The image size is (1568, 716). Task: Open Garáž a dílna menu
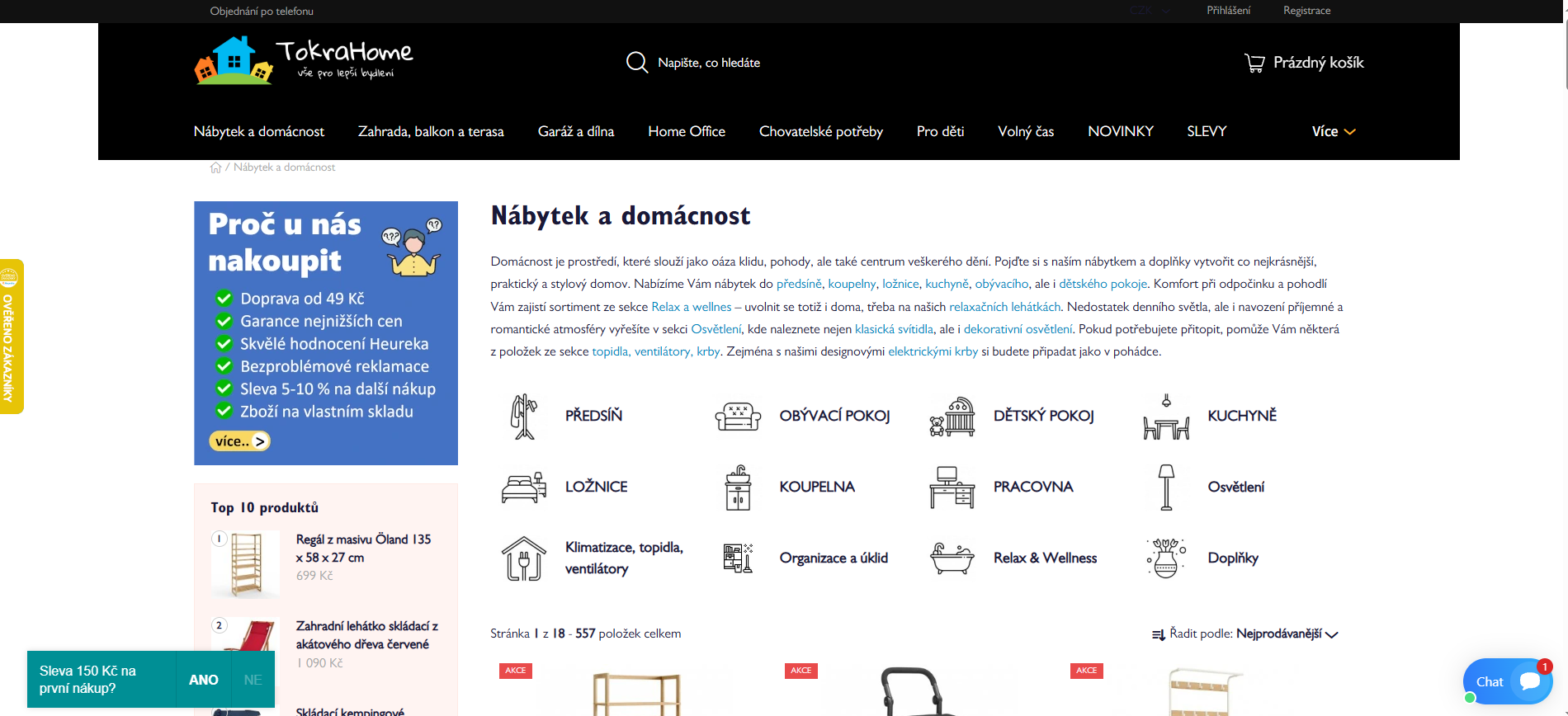[576, 132]
